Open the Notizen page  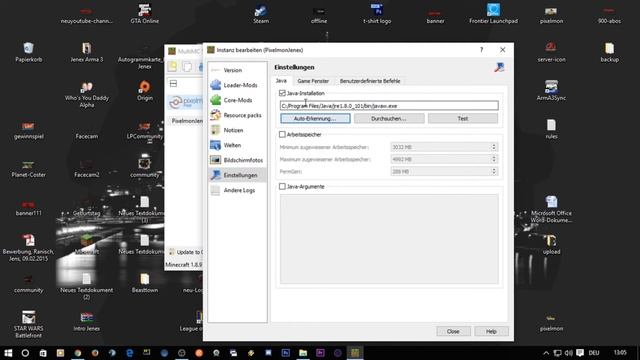click(237, 130)
